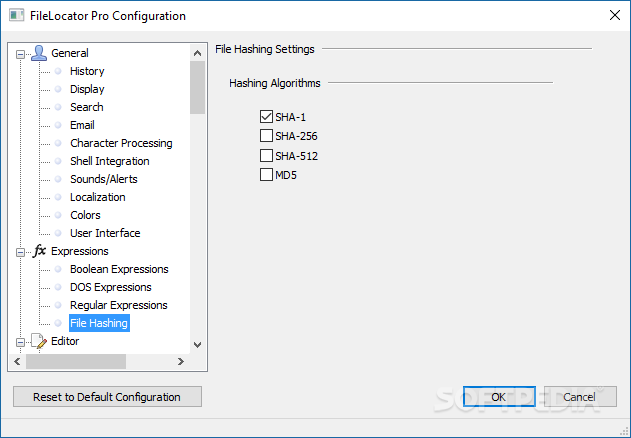Collapse the Editor tree node
Image resolution: width=631 pixels, height=438 pixels.
coord(20,342)
